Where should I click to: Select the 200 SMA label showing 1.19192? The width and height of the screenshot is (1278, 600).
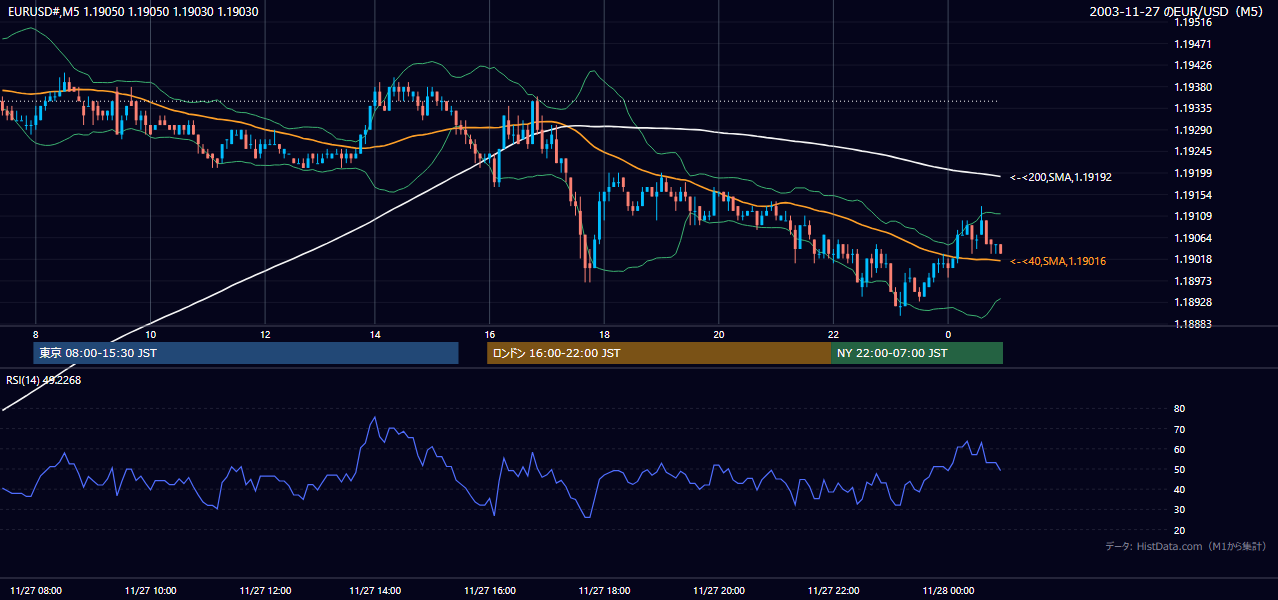tap(1060, 177)
